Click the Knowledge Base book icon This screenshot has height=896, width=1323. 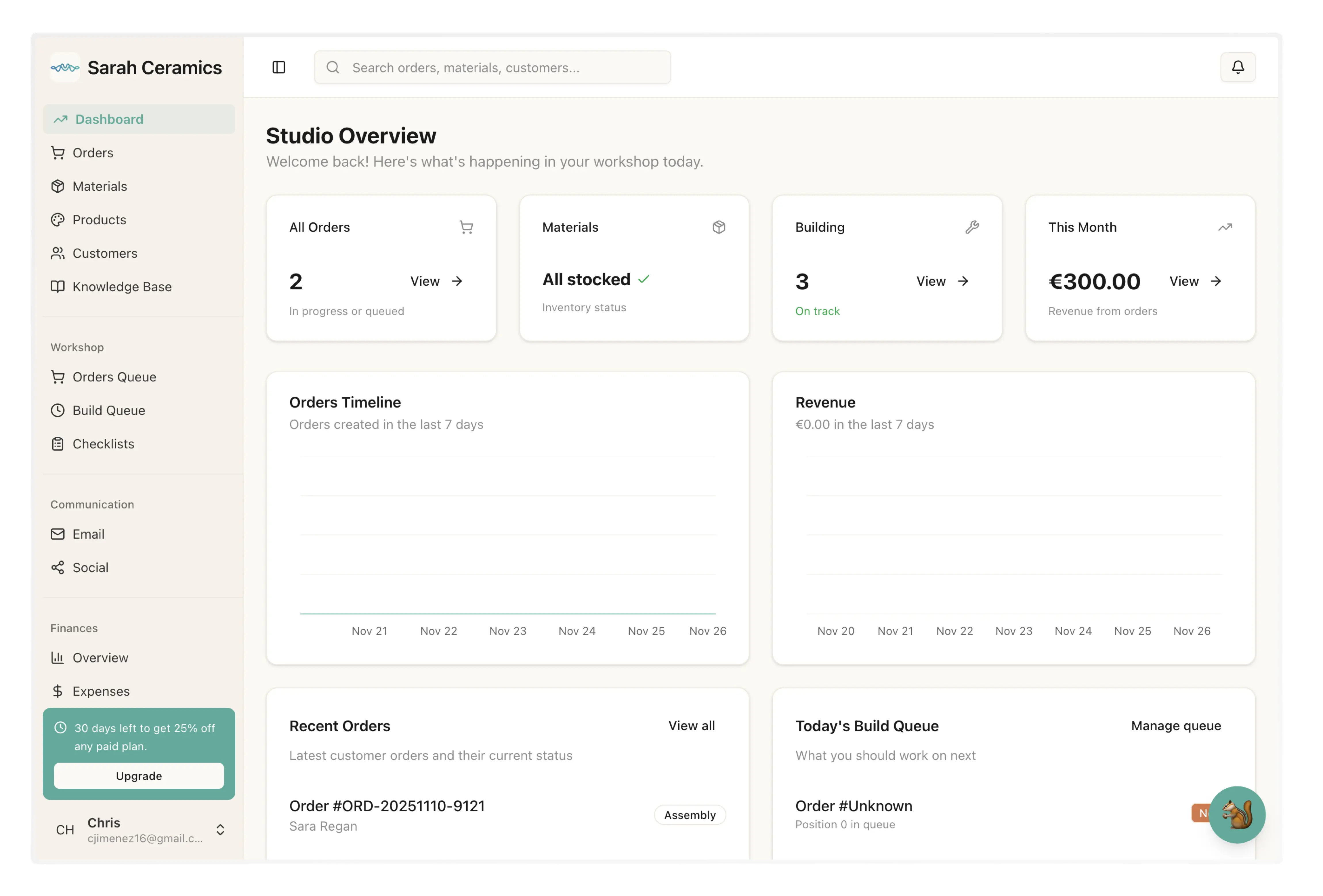(x=58, y=286)
